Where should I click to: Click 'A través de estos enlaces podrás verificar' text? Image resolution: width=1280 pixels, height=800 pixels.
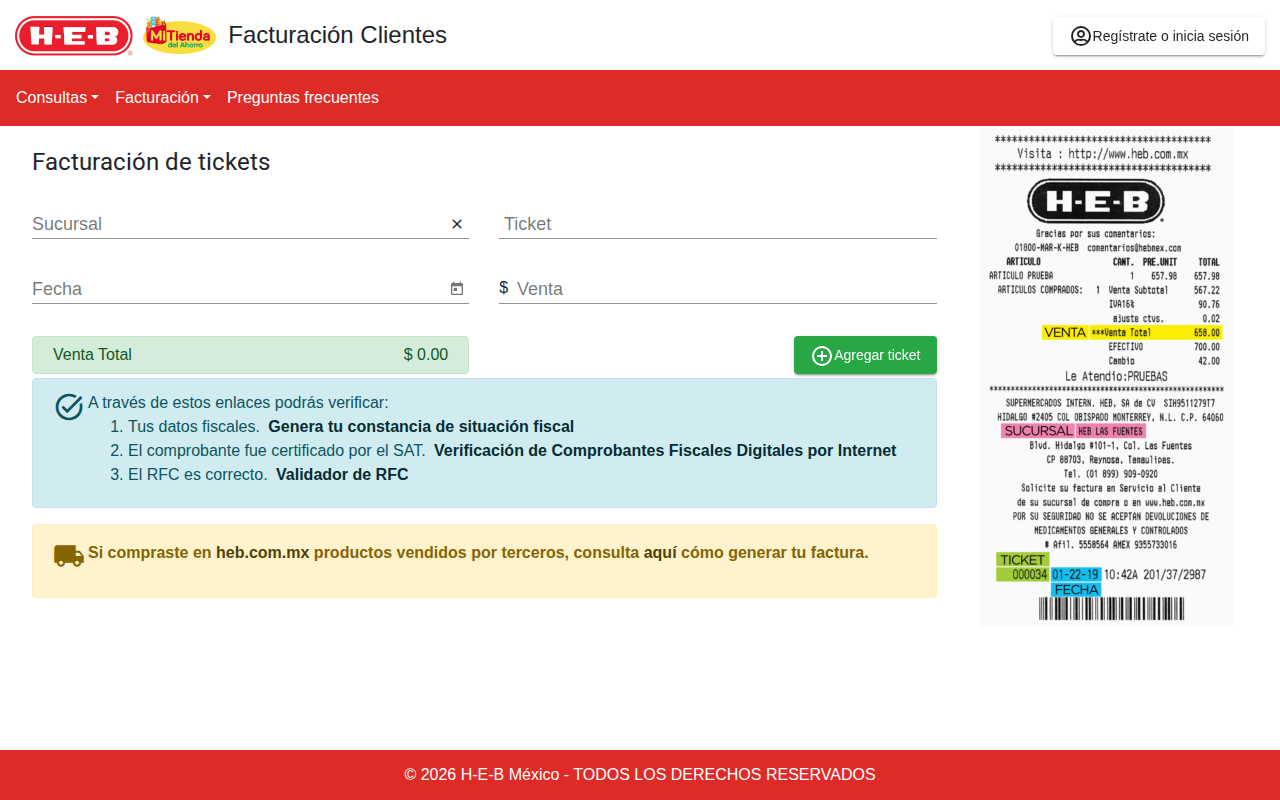(x=238, y=403)
